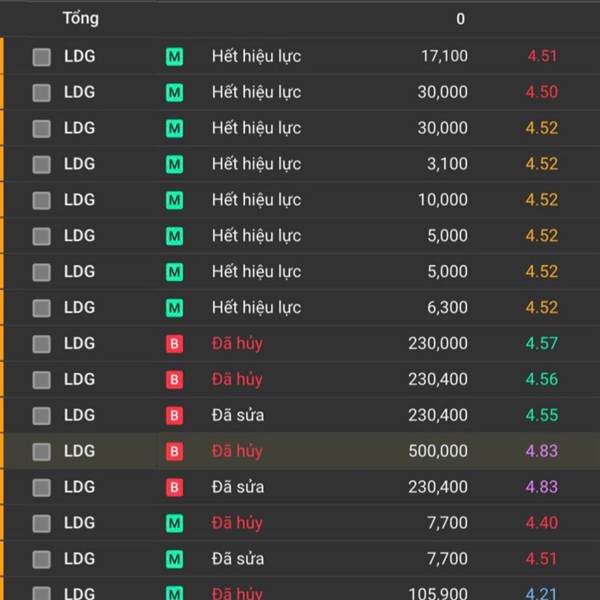This screenshot has height=600, width=600.
Task: Check the box for the 6,300 order
Action: 41,308
